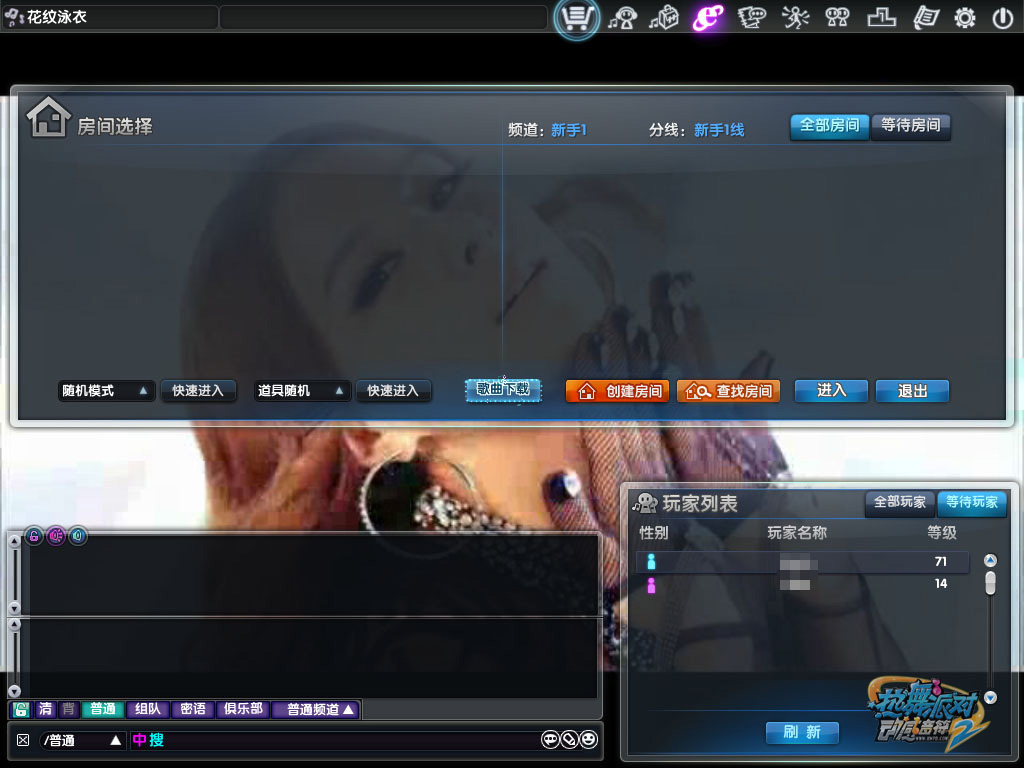Click the player list scrollbar handle
Screen dimensions: 1024x768
pyautogui.click(x=990, y=582)
